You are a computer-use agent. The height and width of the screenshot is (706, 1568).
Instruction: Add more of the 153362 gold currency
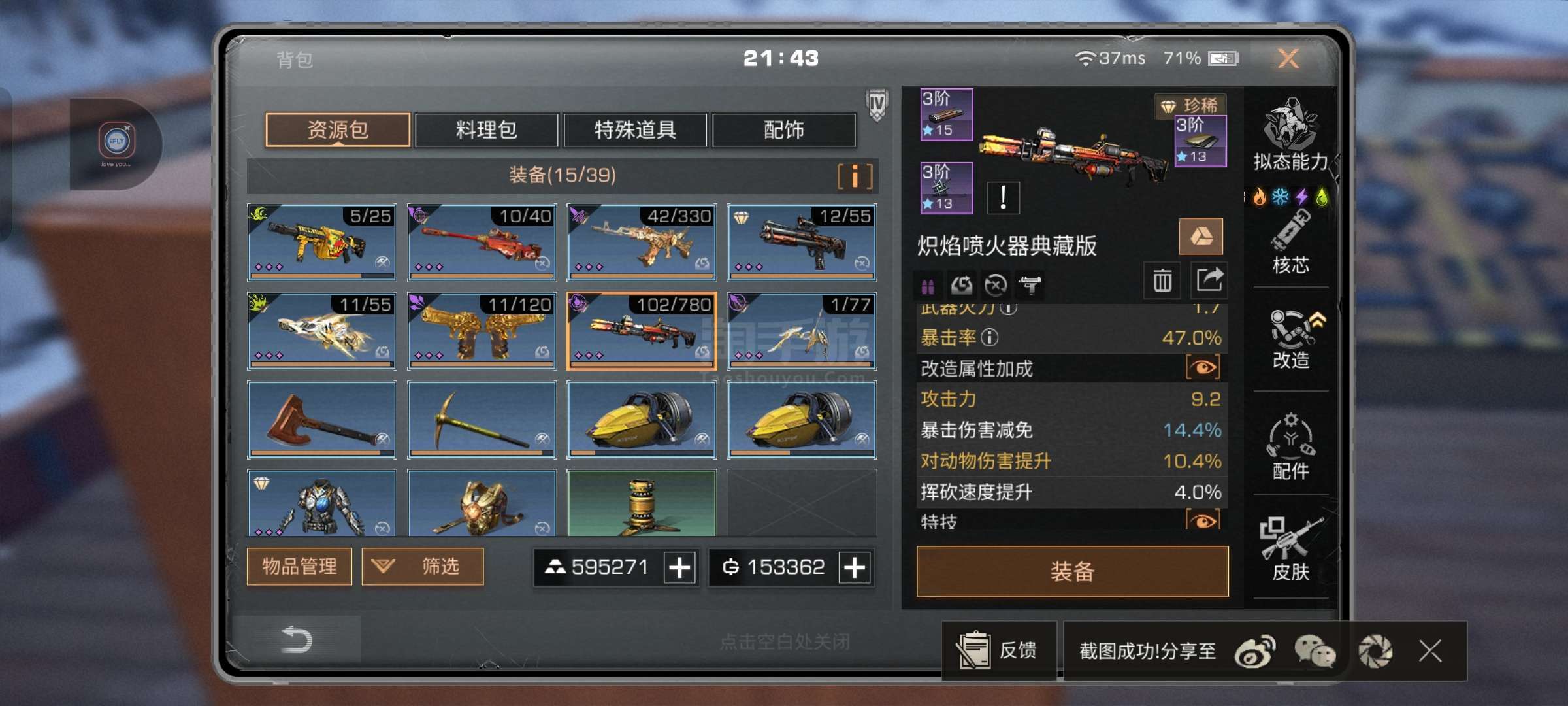coord(855,567)
